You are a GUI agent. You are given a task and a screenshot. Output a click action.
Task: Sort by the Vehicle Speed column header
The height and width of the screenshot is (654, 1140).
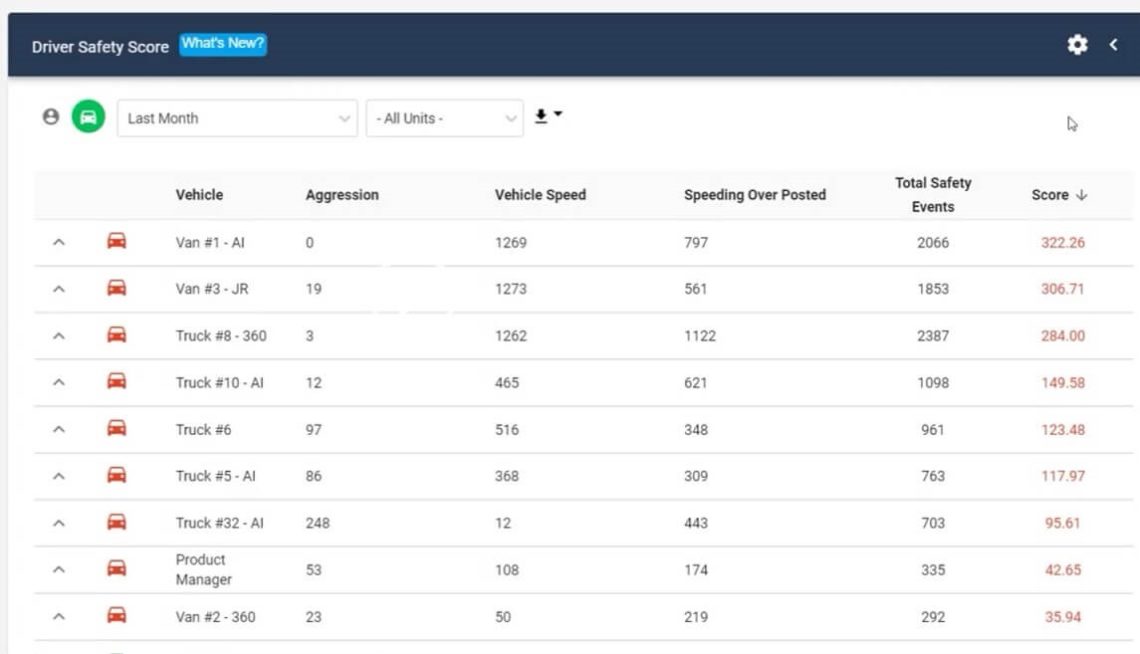tap(541, 195)
